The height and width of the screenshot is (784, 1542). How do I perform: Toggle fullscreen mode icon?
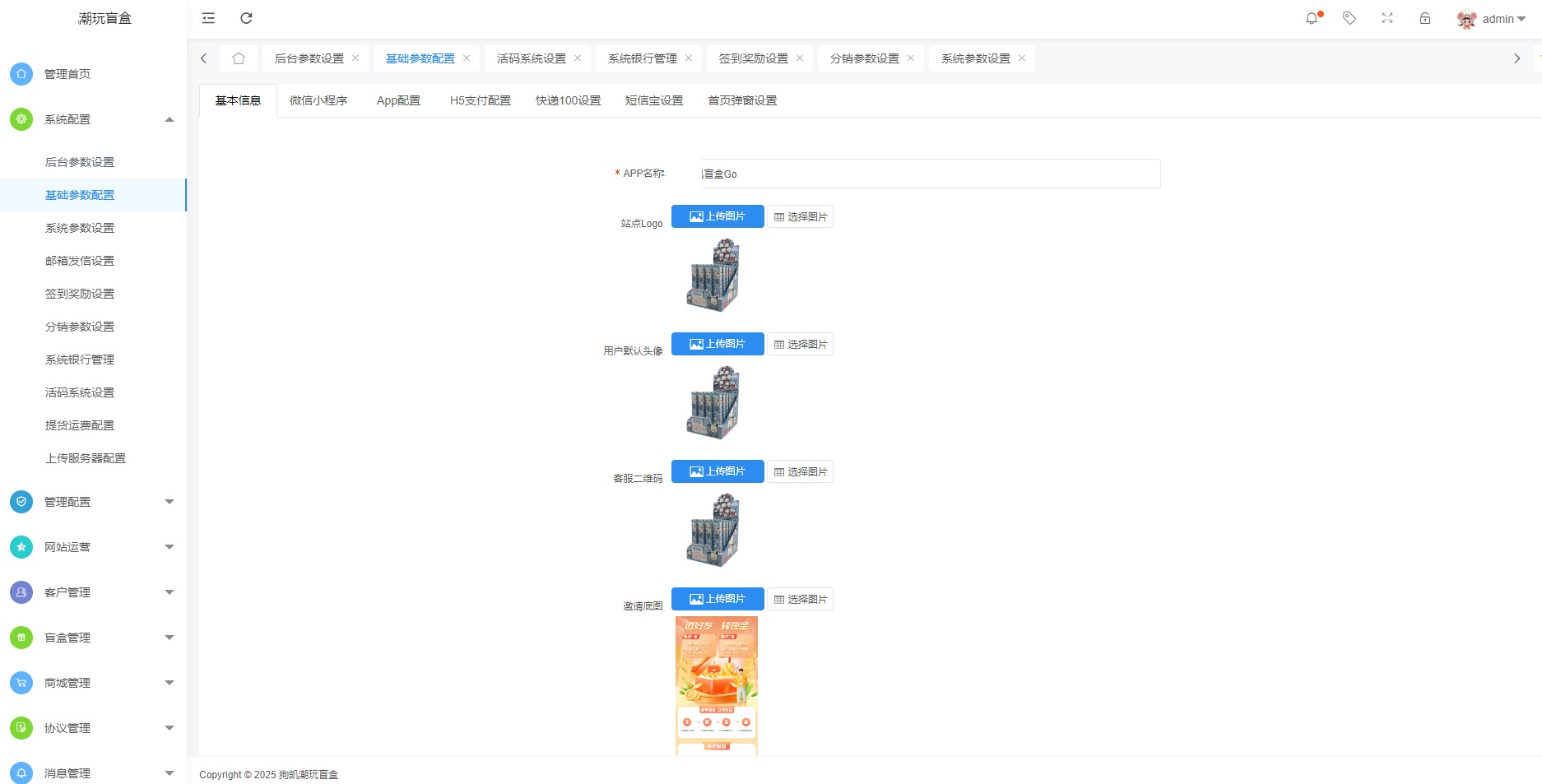tap(1387, 18)
